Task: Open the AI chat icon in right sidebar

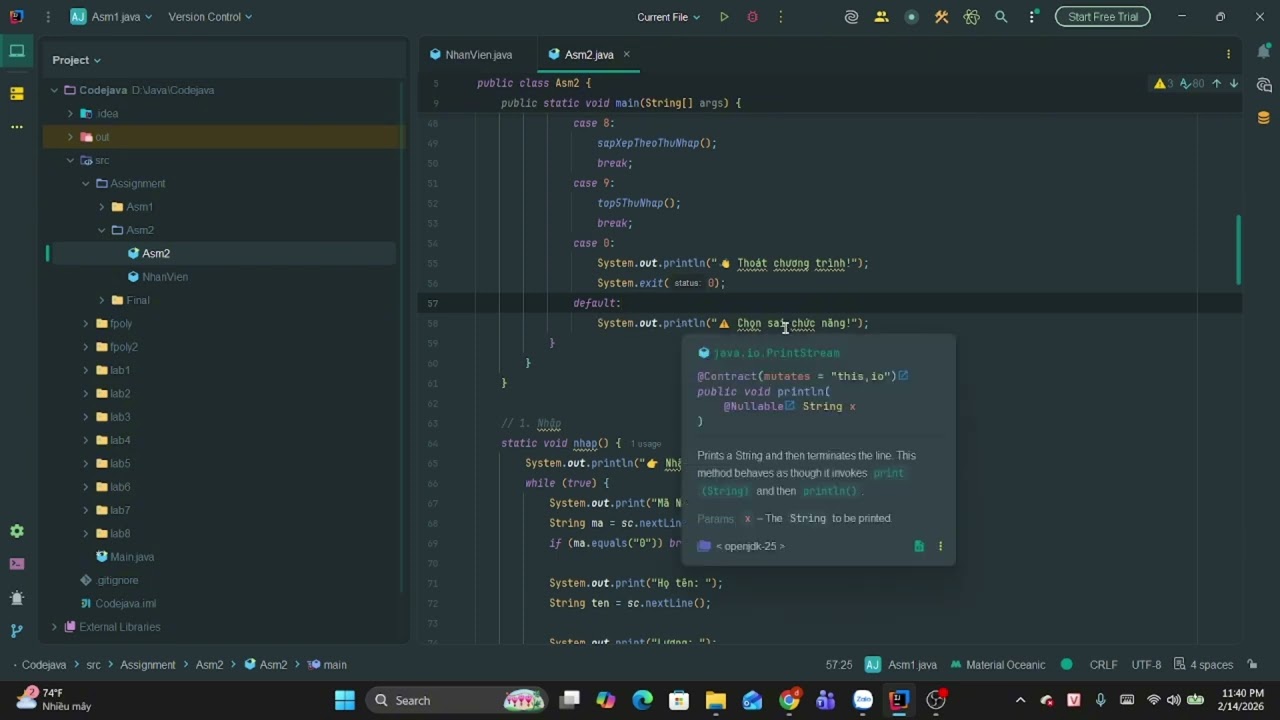Action: click(1263, 85)
